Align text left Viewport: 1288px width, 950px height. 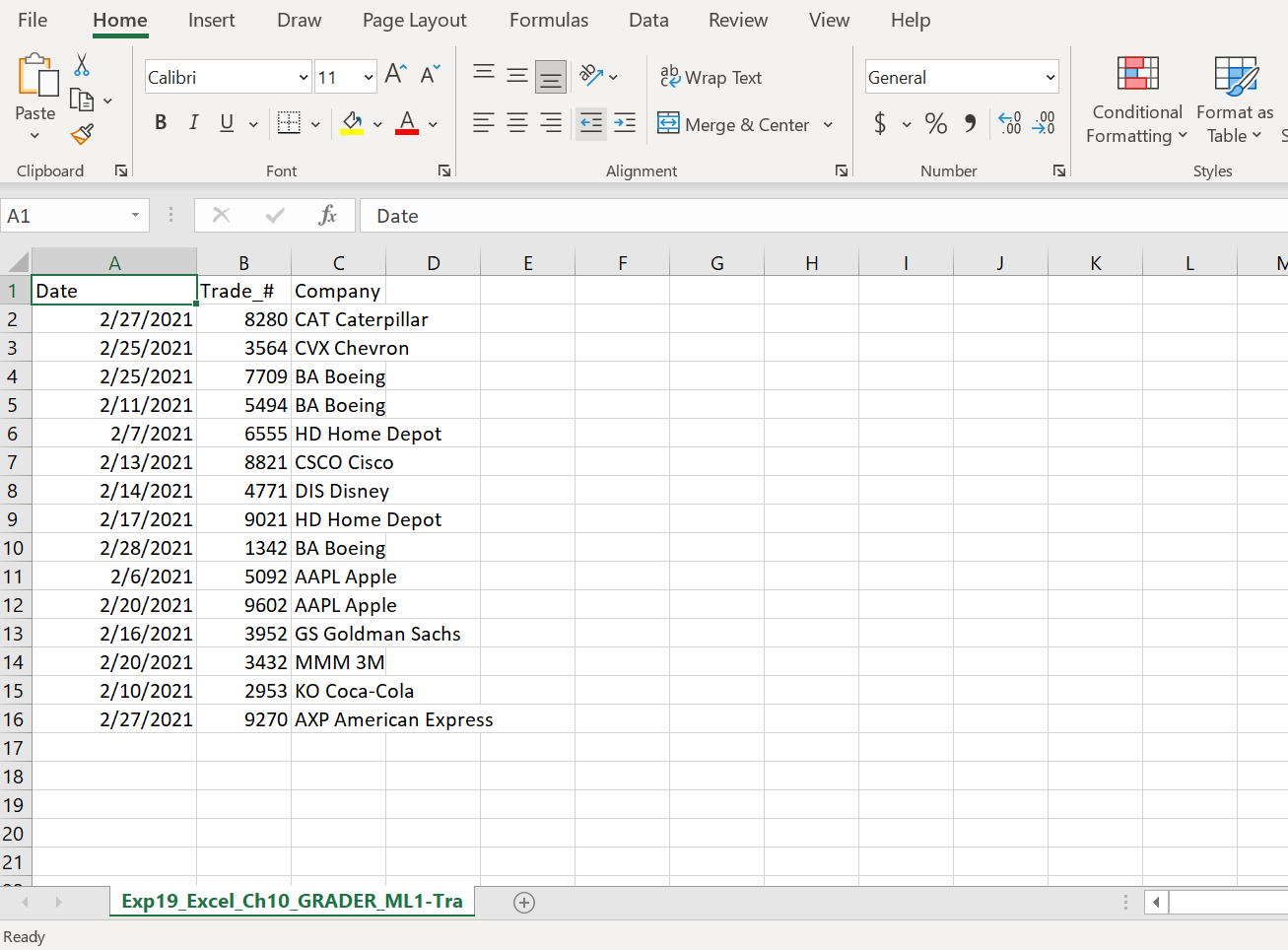click(483, 123)
